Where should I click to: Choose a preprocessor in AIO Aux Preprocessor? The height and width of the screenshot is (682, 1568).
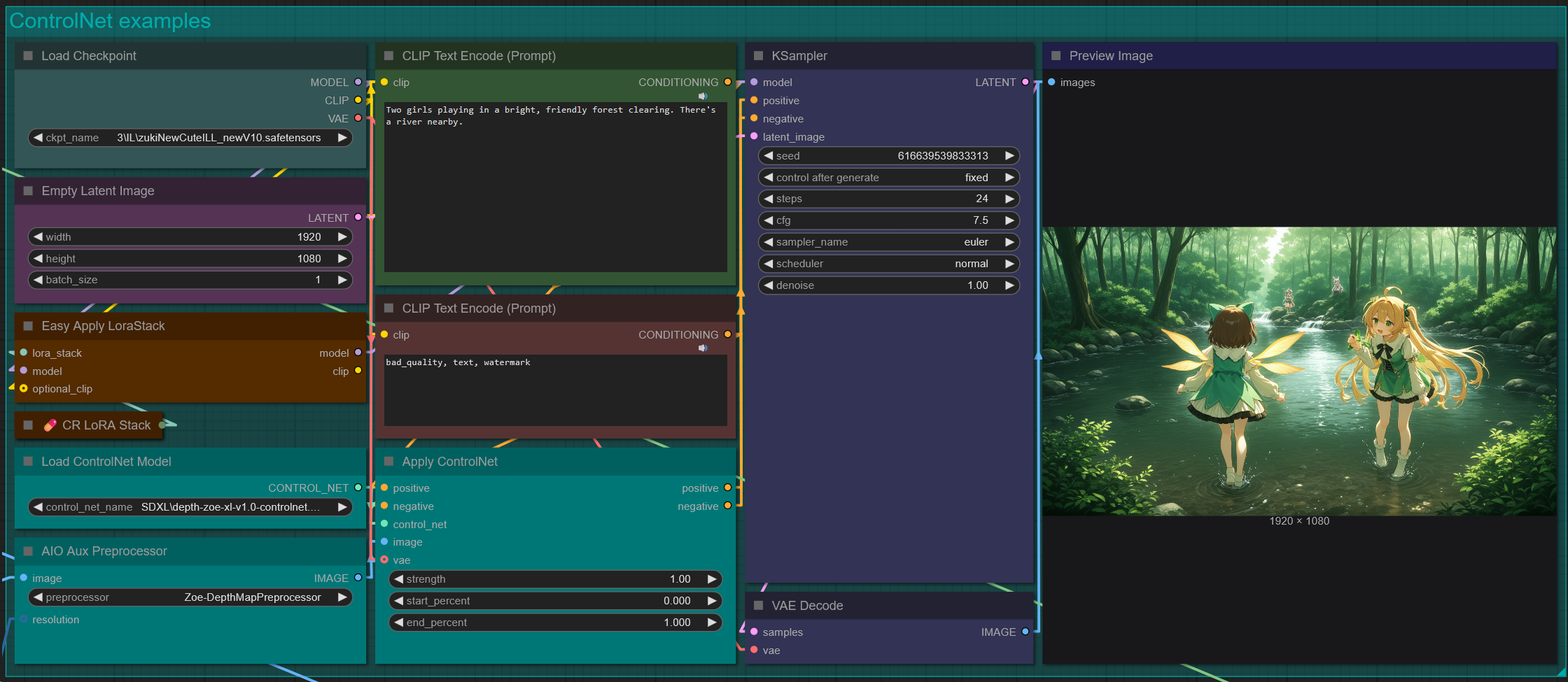point(190,597)
